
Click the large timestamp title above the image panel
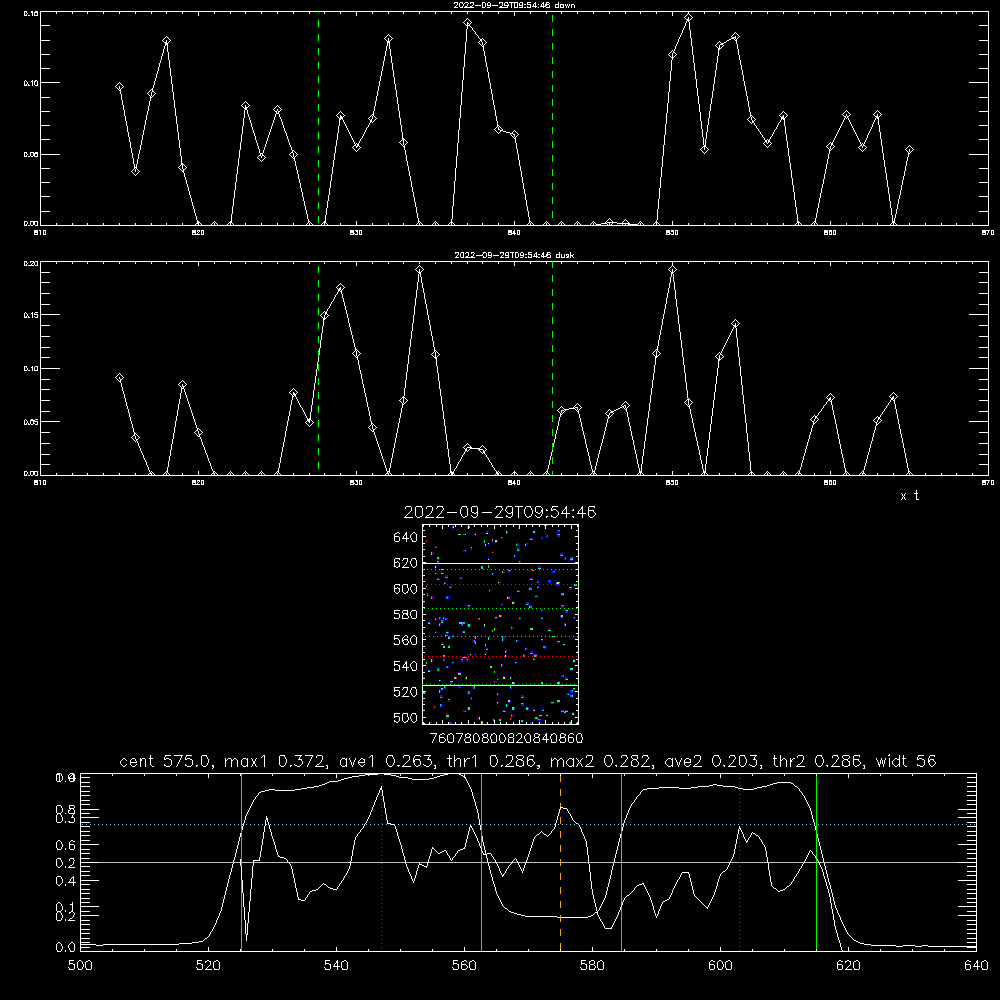[x=500, y=512]
